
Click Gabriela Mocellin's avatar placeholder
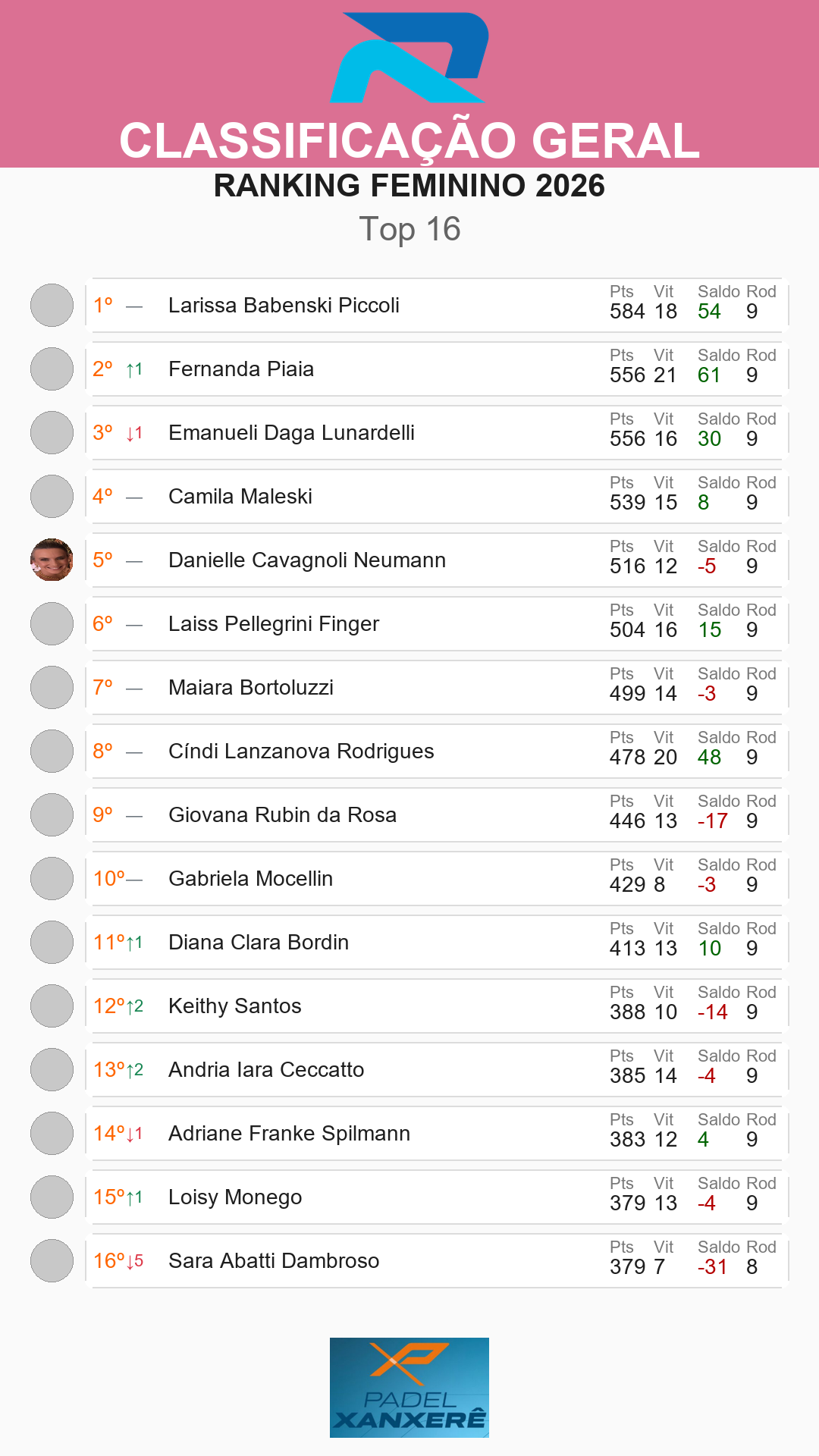pyautogui.click(x=52, y=879)
